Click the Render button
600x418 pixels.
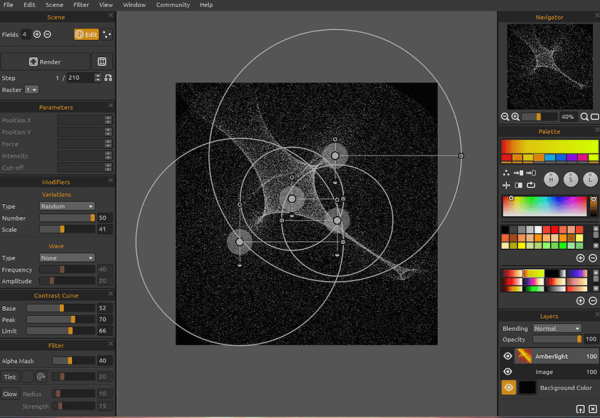(45, 62)
